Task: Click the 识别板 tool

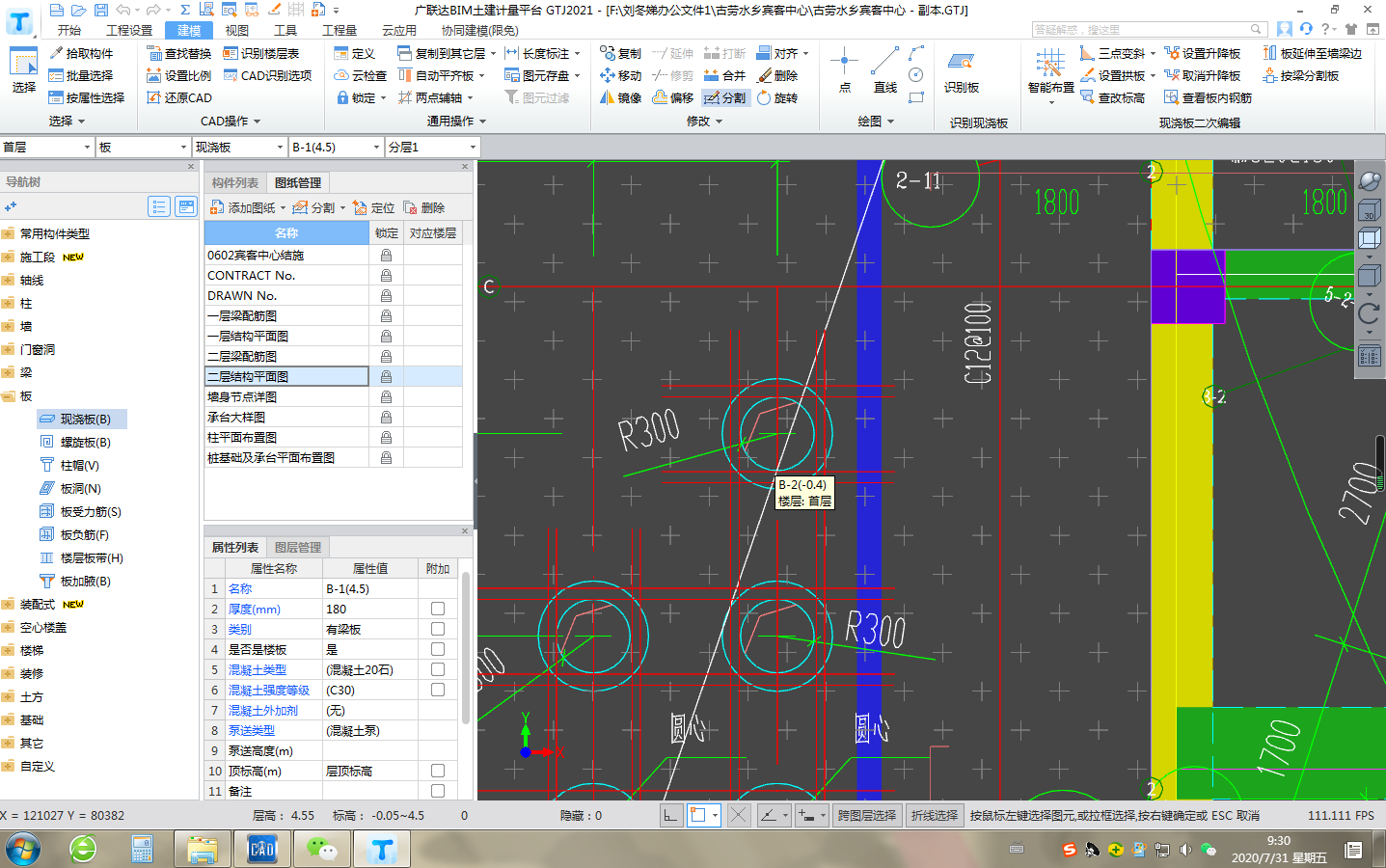Action: click(x=962, y=72)
